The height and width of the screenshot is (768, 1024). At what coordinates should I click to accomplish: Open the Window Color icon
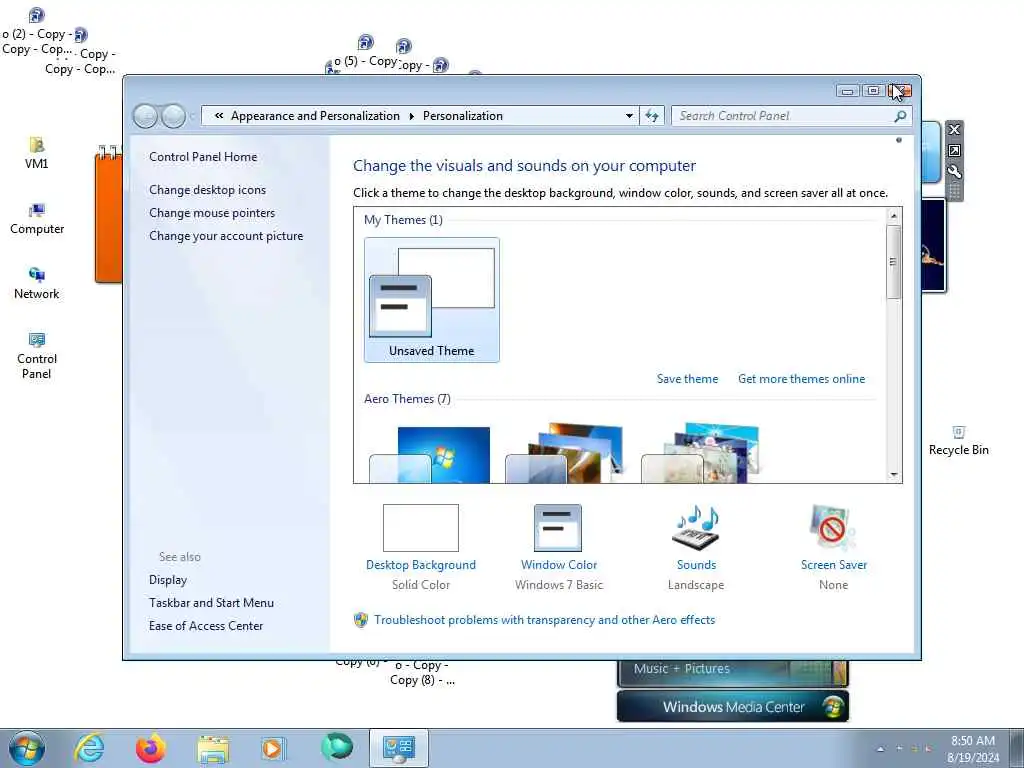point(558,528)
